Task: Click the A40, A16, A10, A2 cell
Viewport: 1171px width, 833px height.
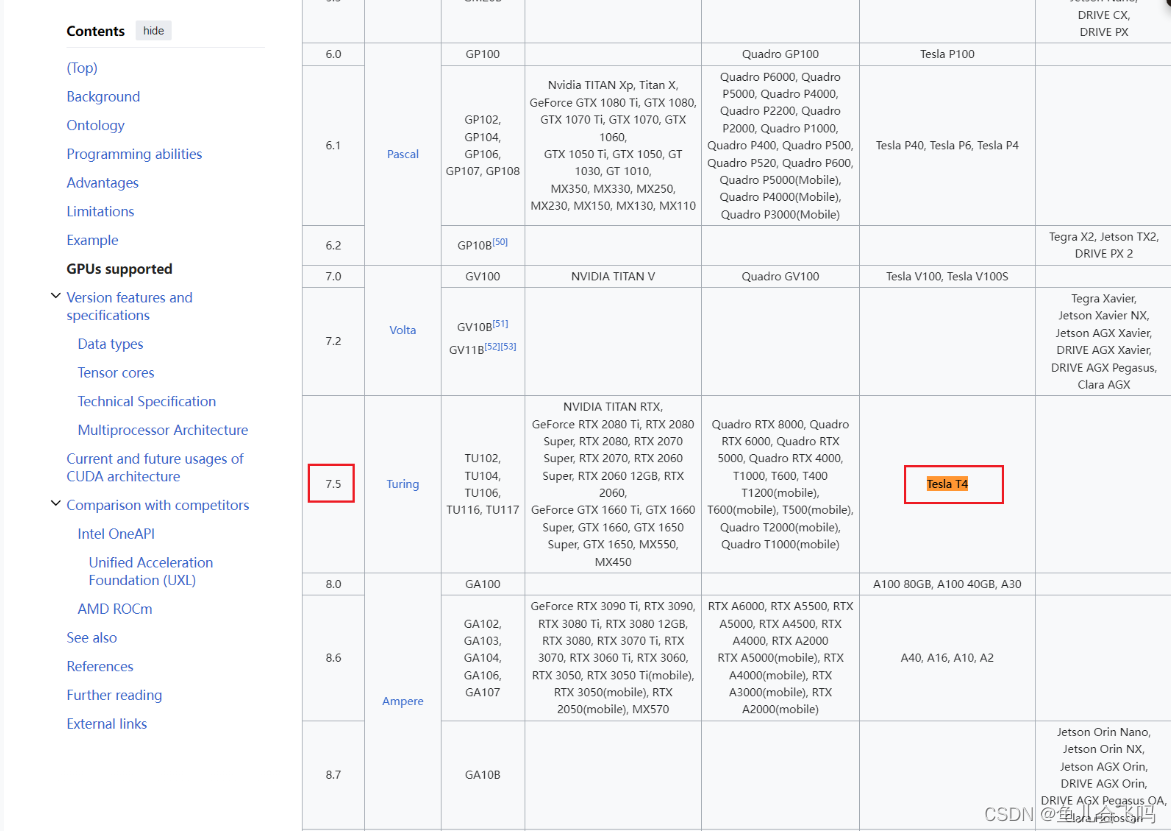Action: tap(947, 658)
